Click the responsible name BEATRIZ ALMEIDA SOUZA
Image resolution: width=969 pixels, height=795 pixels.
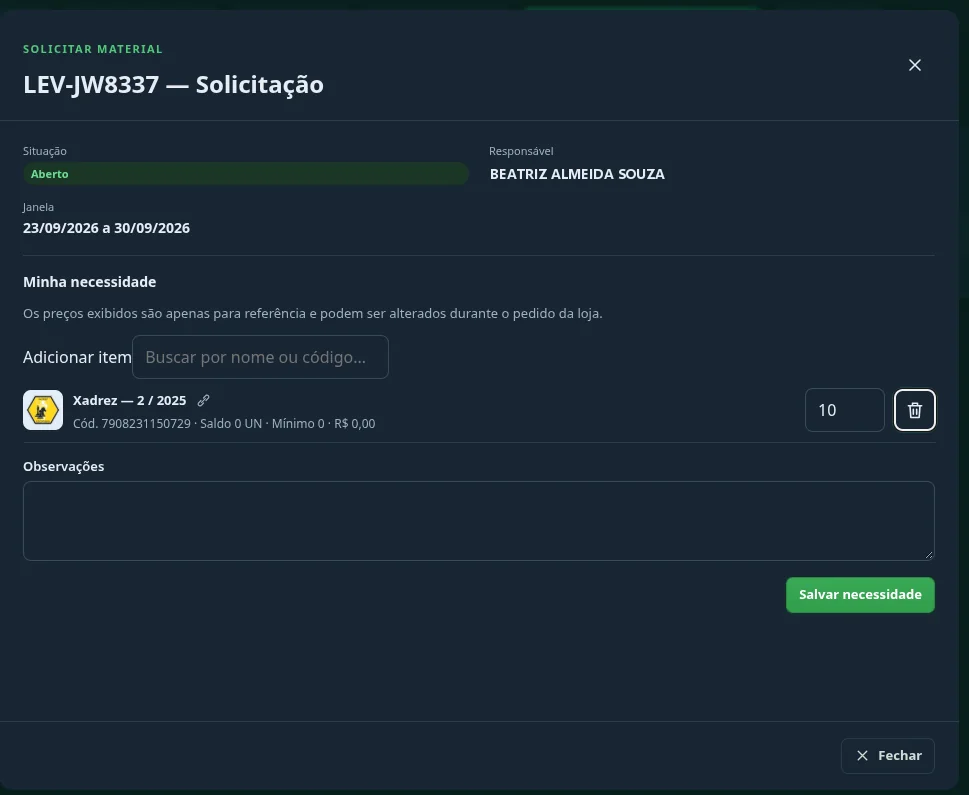[x=577, y=174]
